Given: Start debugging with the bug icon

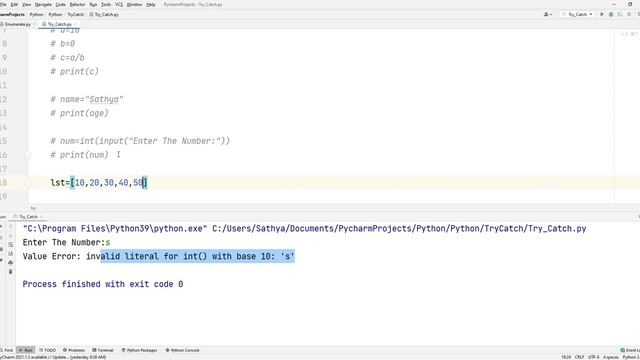Looking at the screenshot, I should [x=611, y=14].
